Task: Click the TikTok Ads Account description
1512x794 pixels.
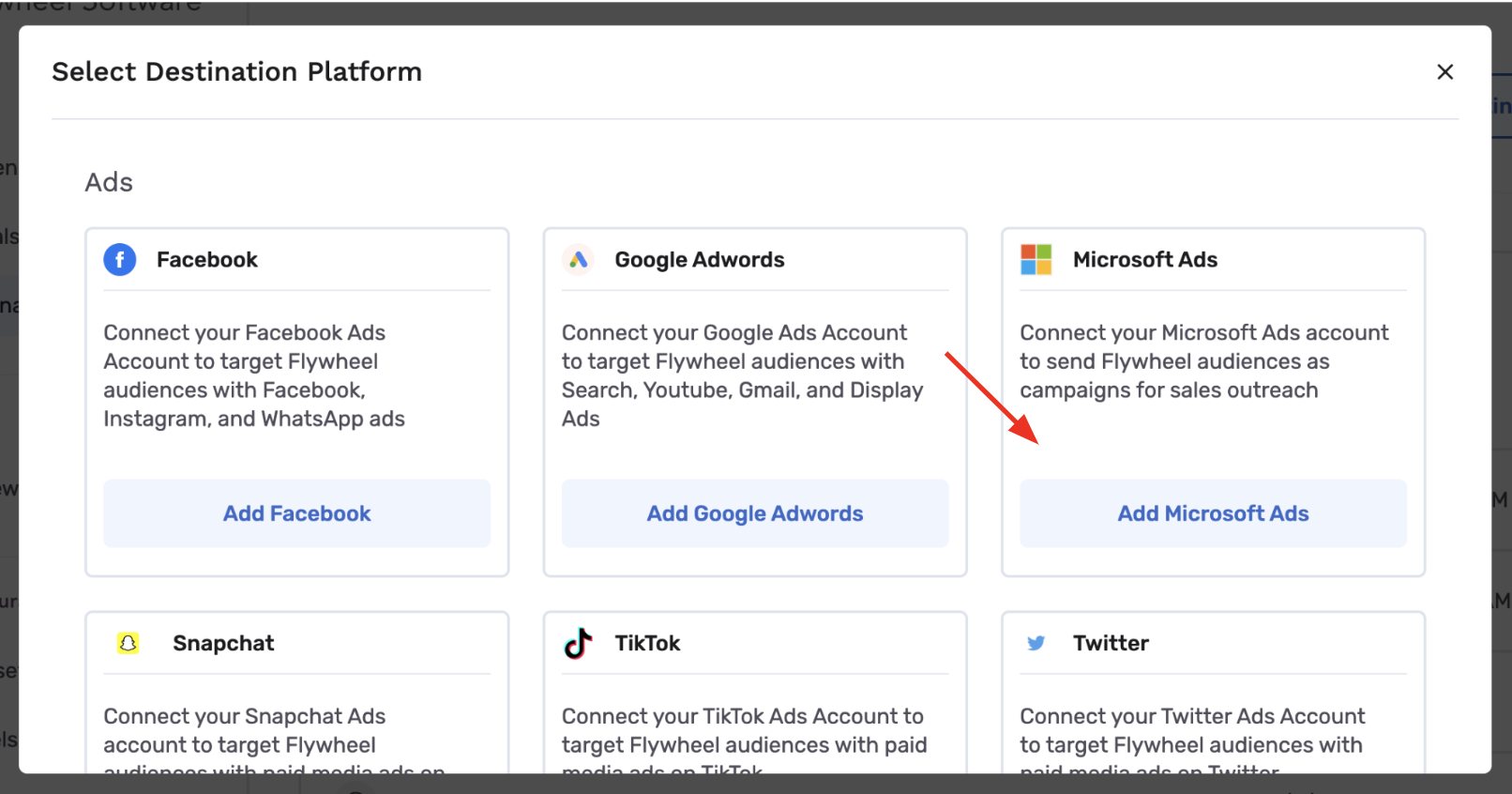Action: 744,739
